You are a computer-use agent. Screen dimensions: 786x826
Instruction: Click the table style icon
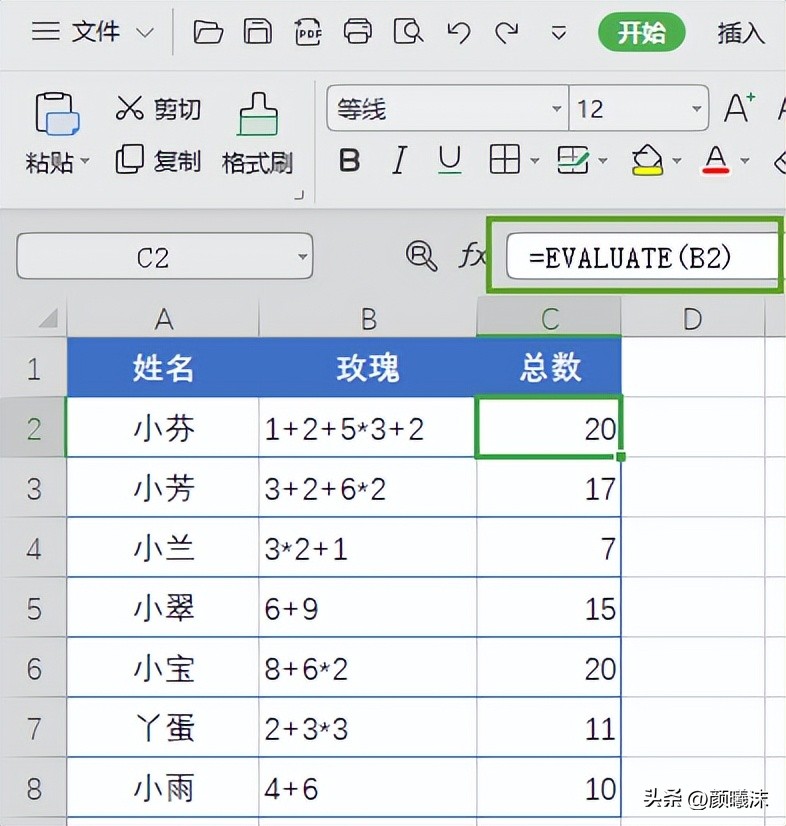tap(573, 160)
